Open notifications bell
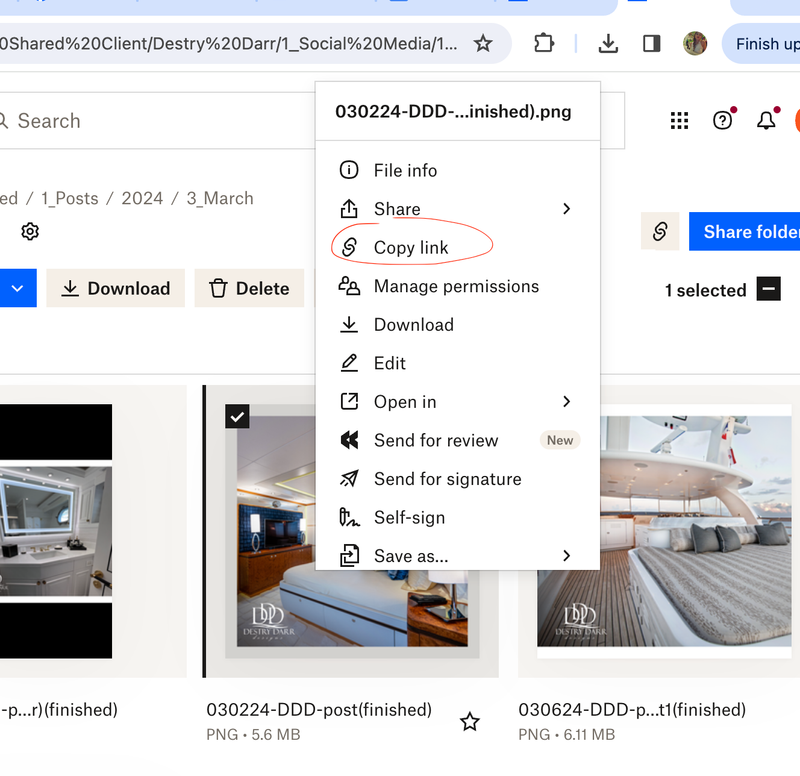 pos(766,121)
